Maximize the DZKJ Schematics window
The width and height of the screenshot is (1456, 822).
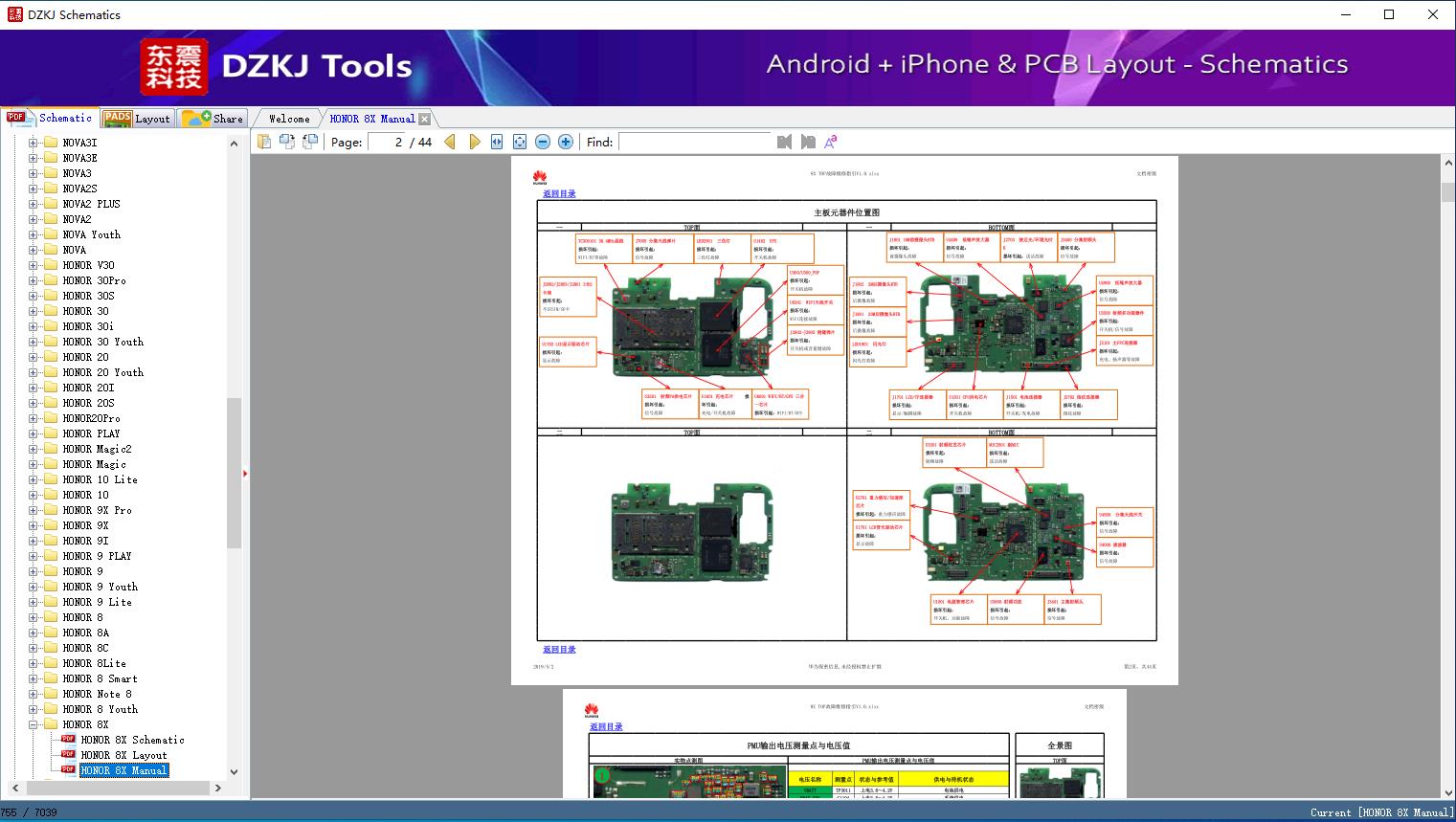pos(1389,14)
